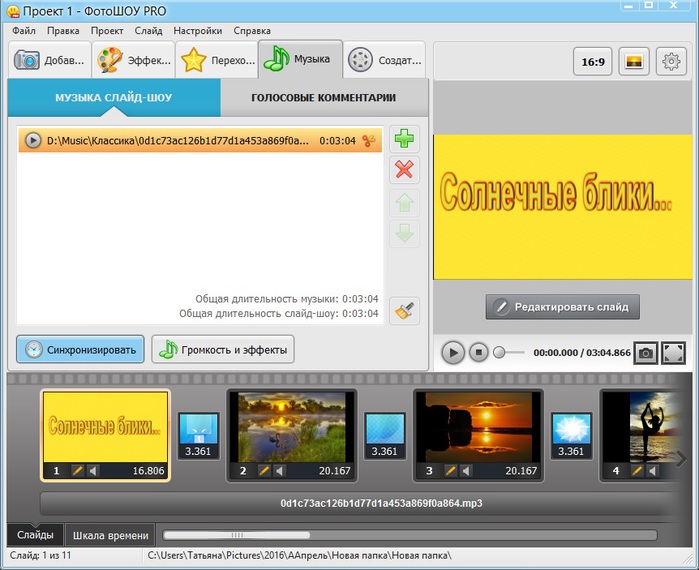Select the Музыка tab
The width and height of the screenshot is (699, 570).
click(300, 59)
